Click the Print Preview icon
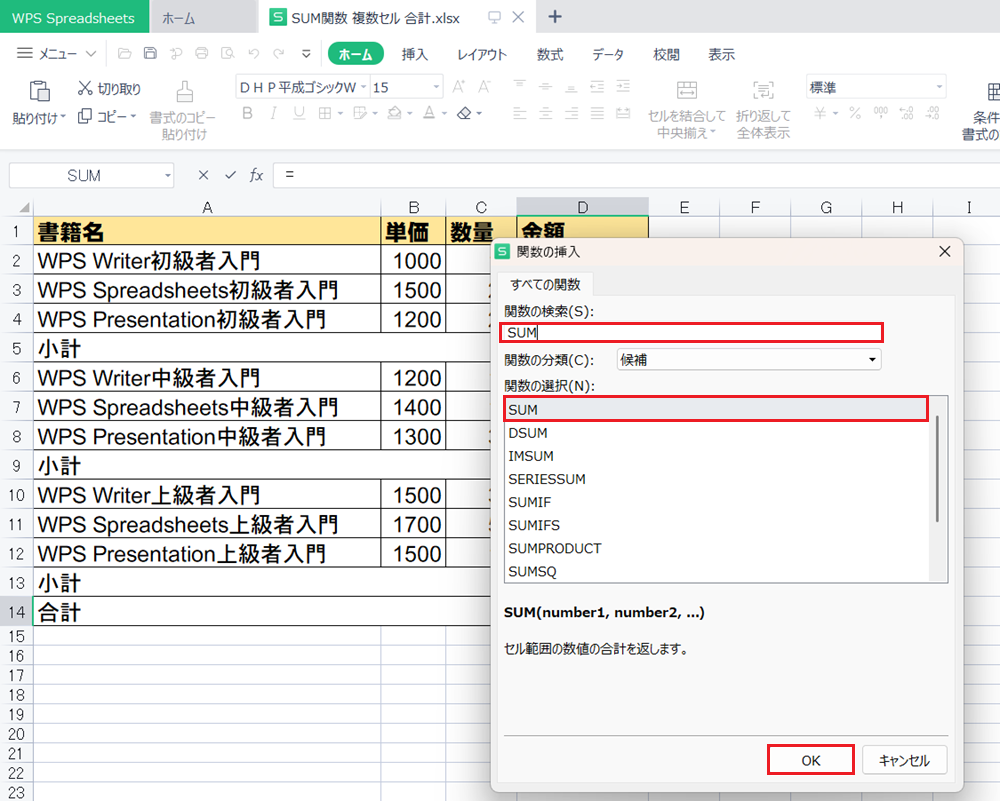Image resolution: width=1000 pixels, height=801 pixels. [228, 54]
